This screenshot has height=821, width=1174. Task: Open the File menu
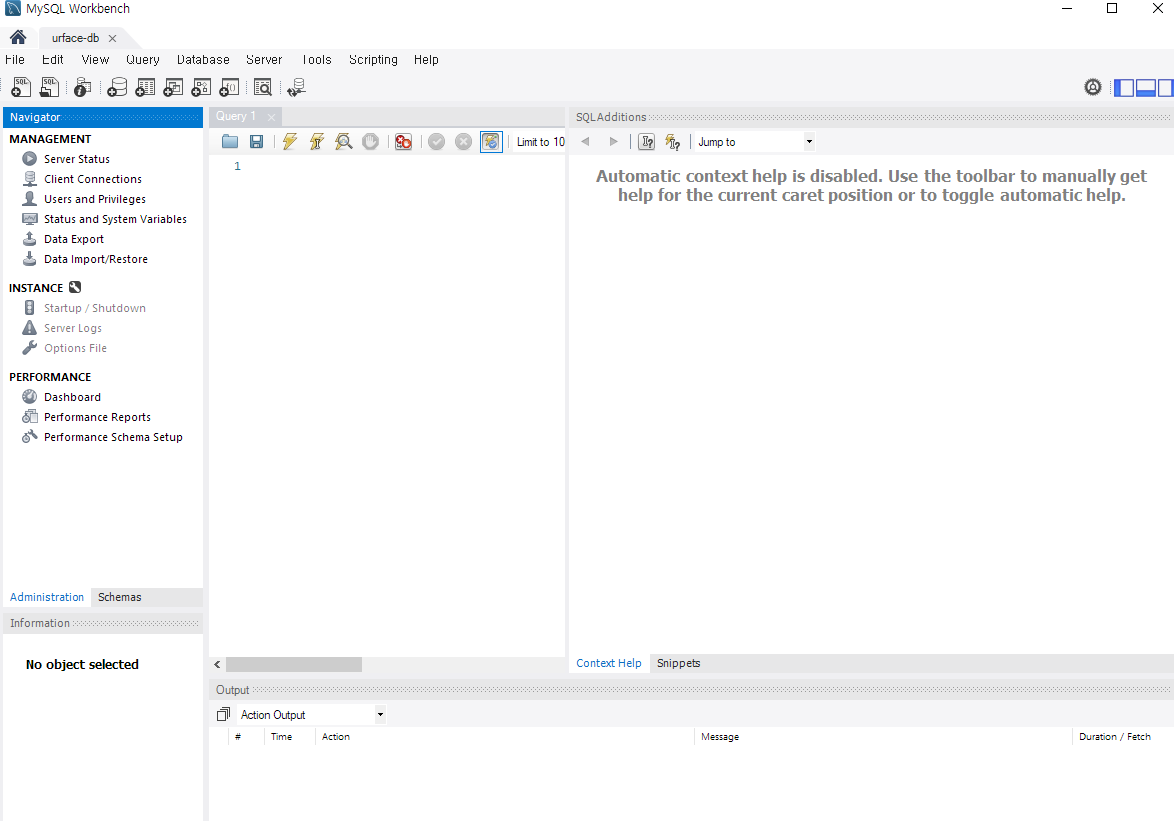point(15,60)
